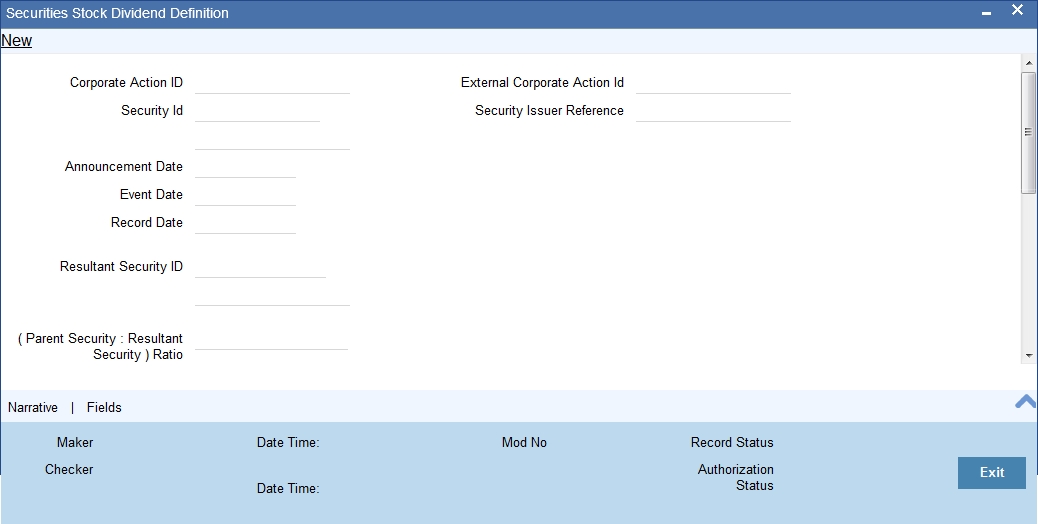
Task: Click the scrollbar down arrow
Action: point(1028,355)
